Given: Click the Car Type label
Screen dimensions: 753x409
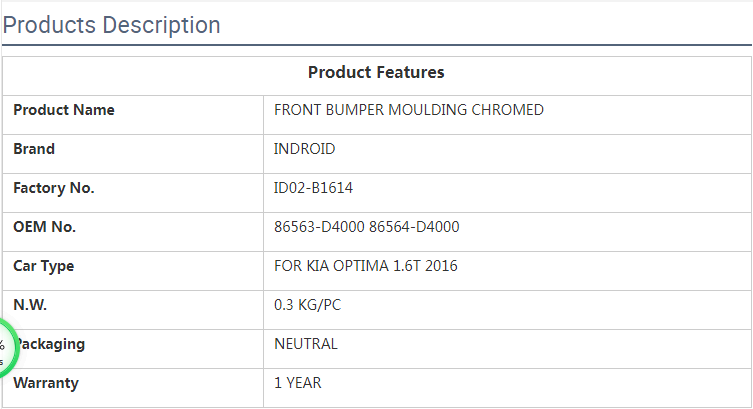Looking at the screenshot, I should pos(44,266).
